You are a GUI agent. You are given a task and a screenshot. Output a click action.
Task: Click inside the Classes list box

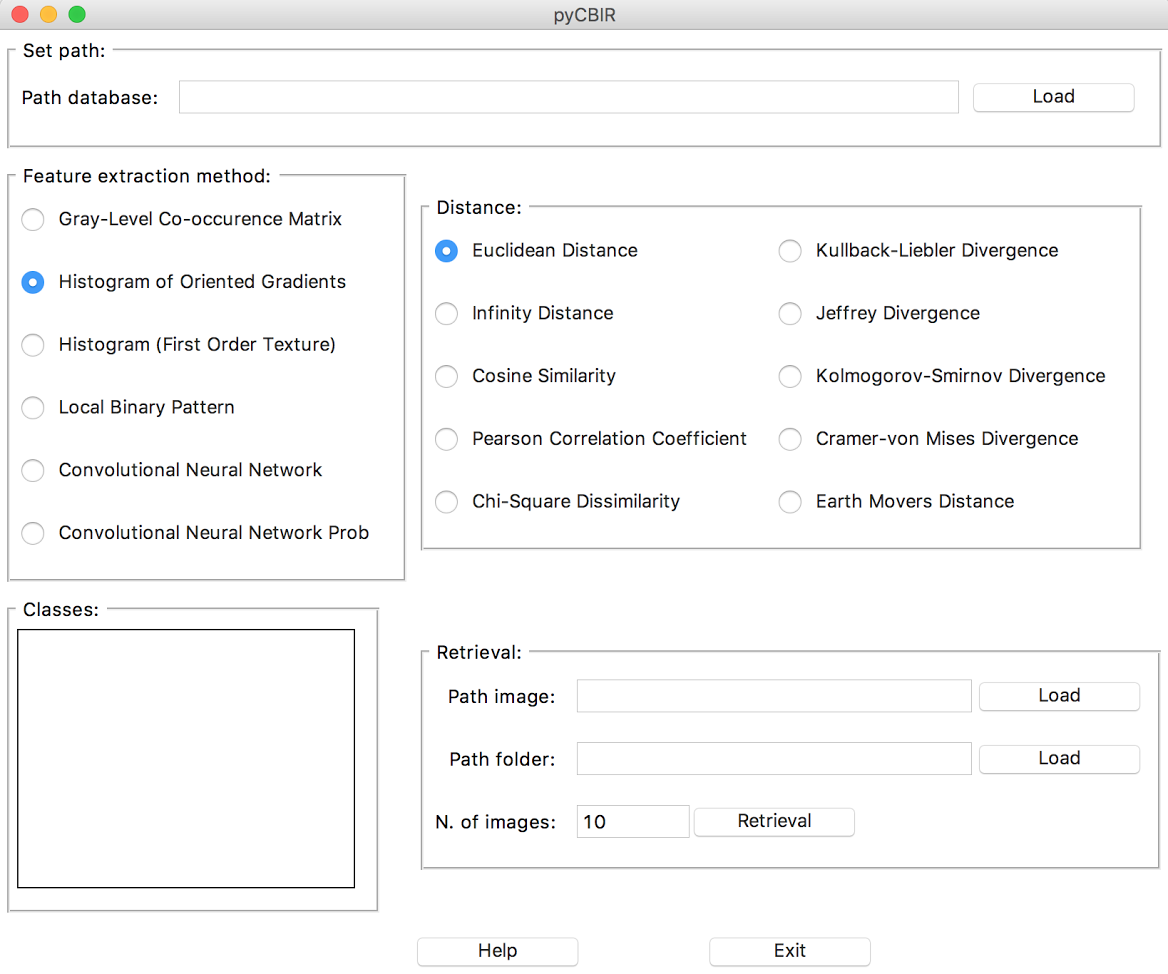coord(186,758)
